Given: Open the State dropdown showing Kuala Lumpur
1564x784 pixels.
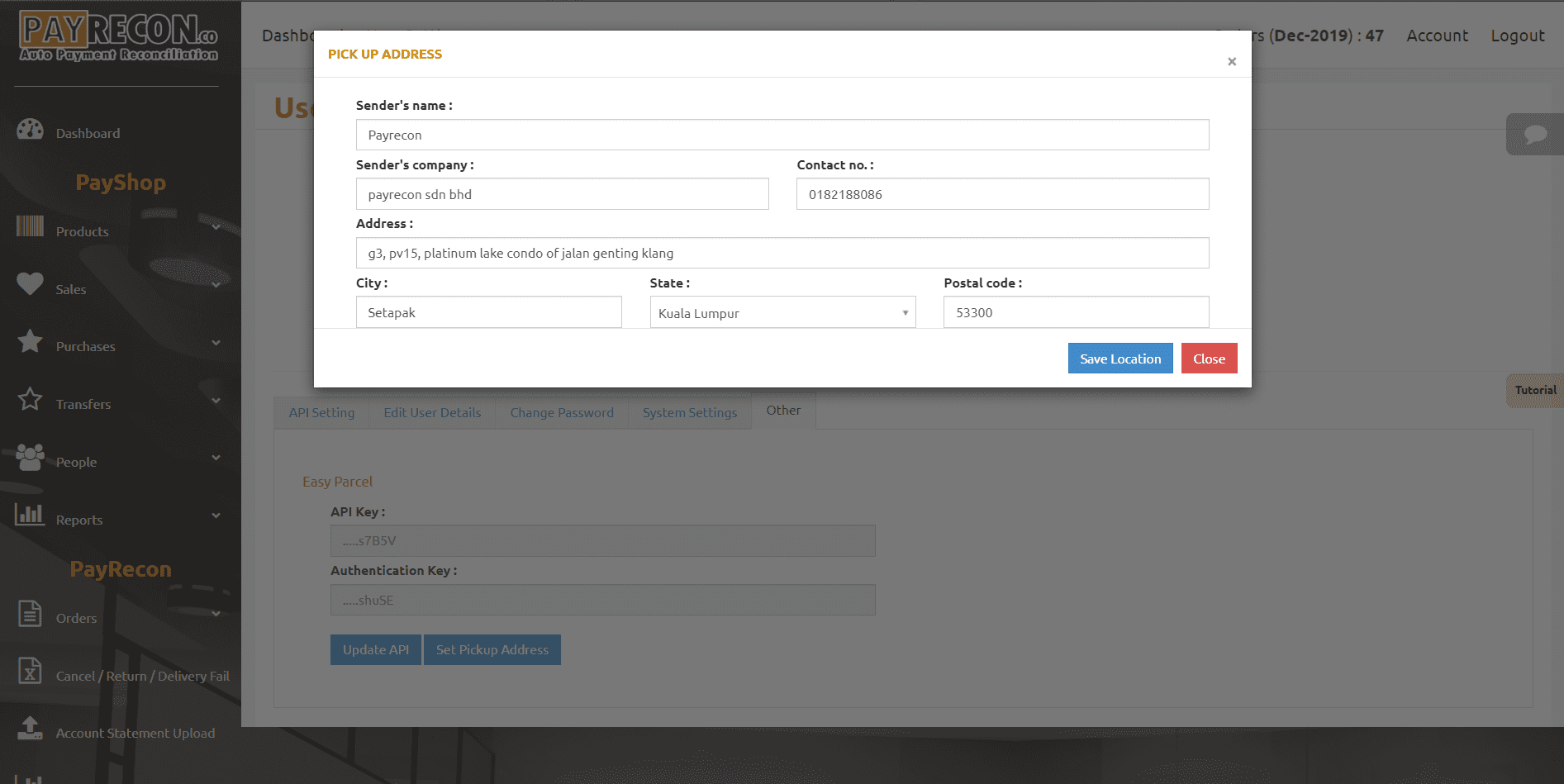Looking at the screenshot, I should point(782,312).
